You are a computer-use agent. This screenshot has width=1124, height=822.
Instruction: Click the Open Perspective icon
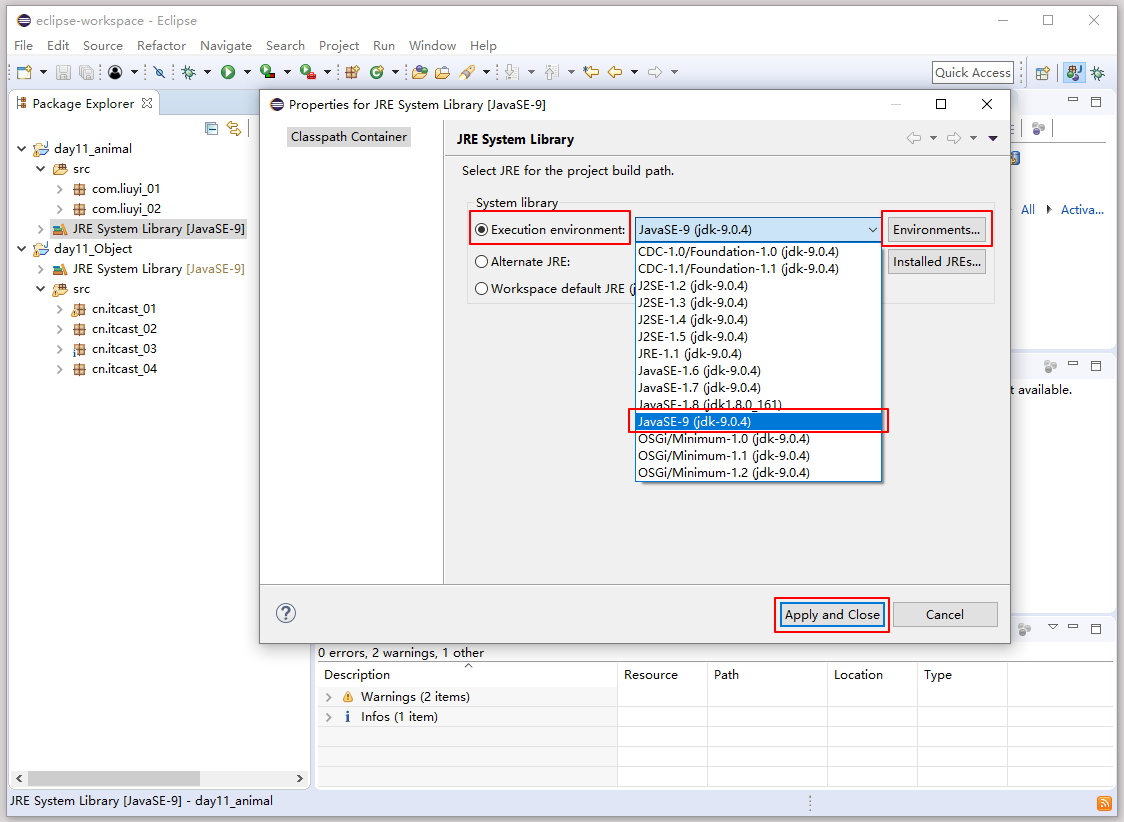pos(1042,72)
